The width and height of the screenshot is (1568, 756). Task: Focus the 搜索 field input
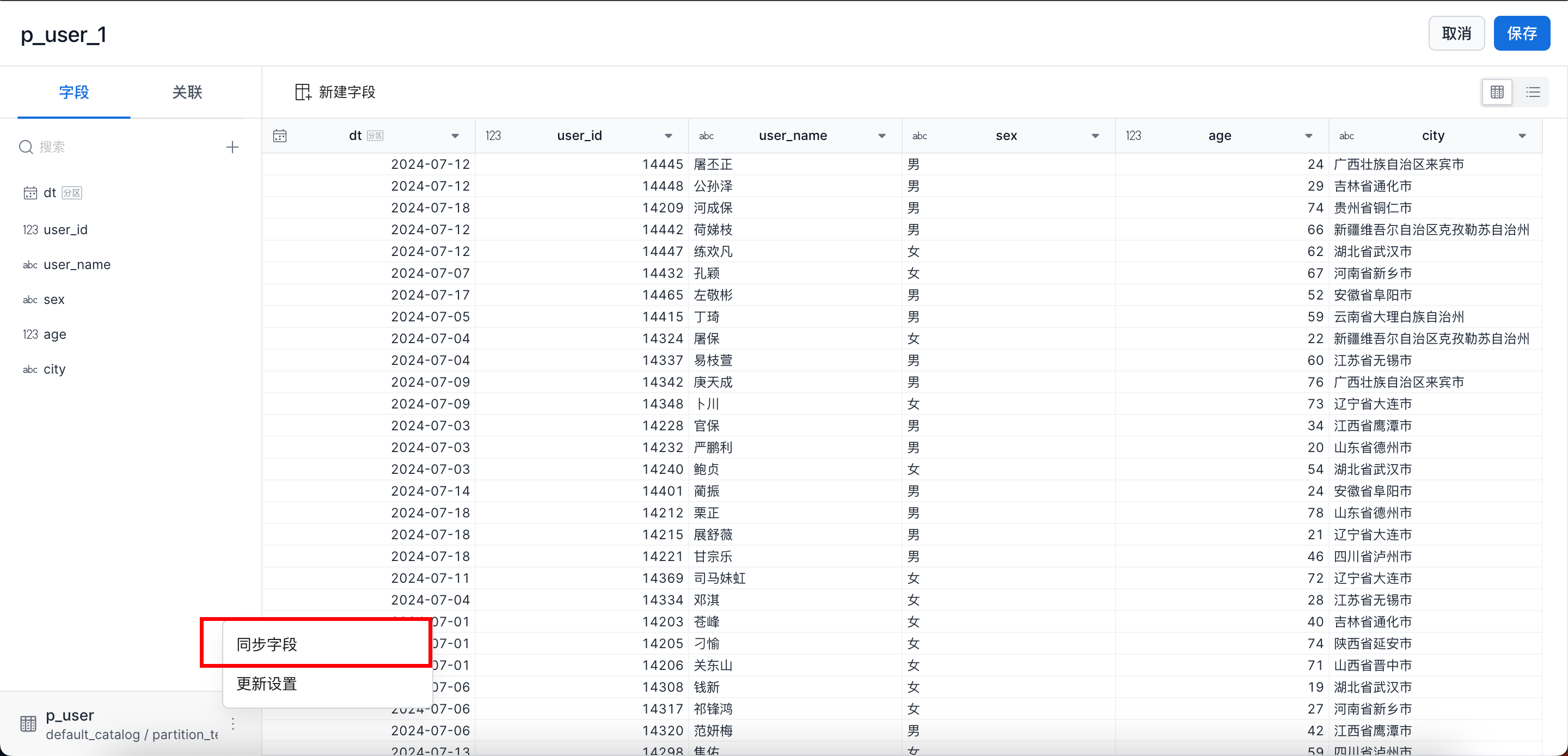coord(122,147)
